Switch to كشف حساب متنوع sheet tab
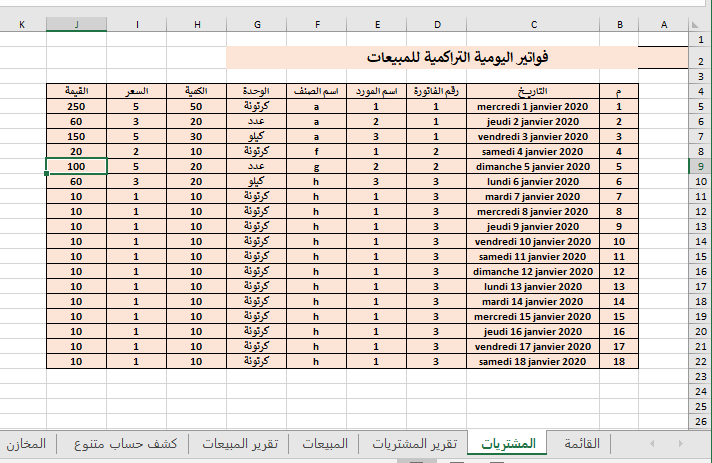Screen dimensions: 712x463 click(x=124, y=443)
